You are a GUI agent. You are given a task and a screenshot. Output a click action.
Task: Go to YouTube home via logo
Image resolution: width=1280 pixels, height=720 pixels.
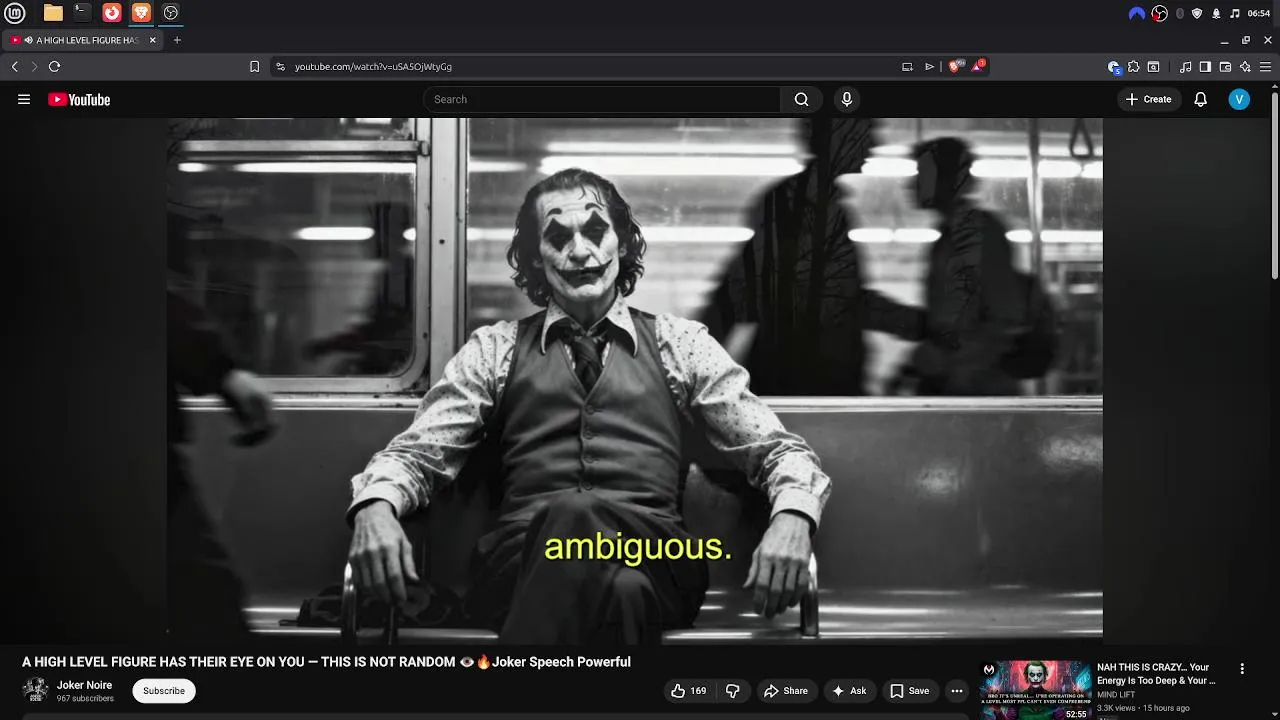pyautogui.click(x=79, y=99)
